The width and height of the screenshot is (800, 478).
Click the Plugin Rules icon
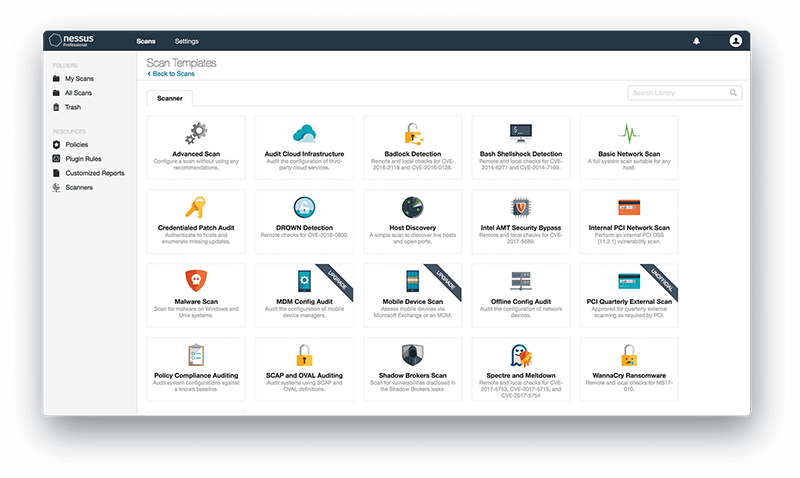pyautogui.click(x=56, y=159)
